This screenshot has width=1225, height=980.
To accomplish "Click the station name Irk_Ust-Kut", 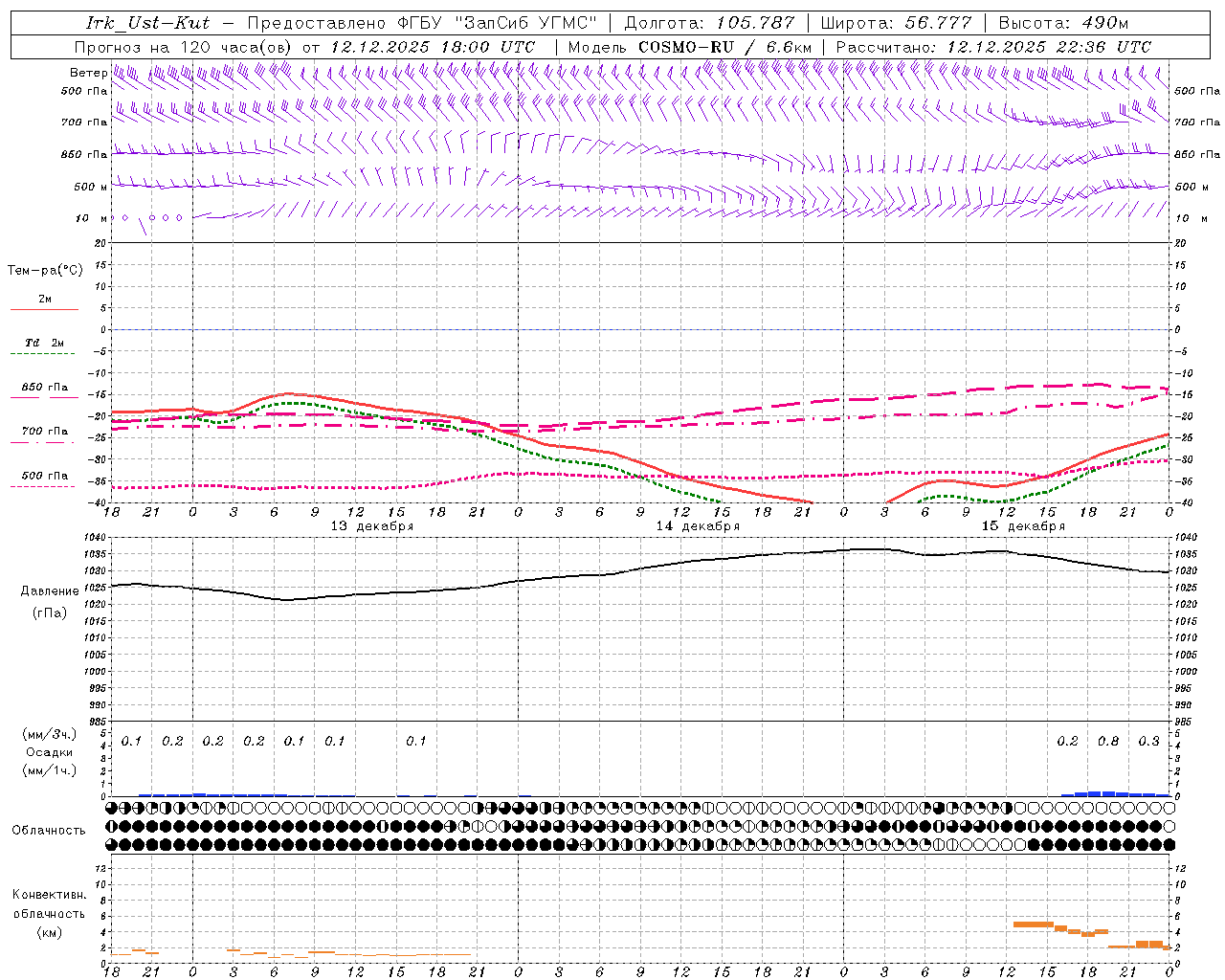I will click(148, 23).
